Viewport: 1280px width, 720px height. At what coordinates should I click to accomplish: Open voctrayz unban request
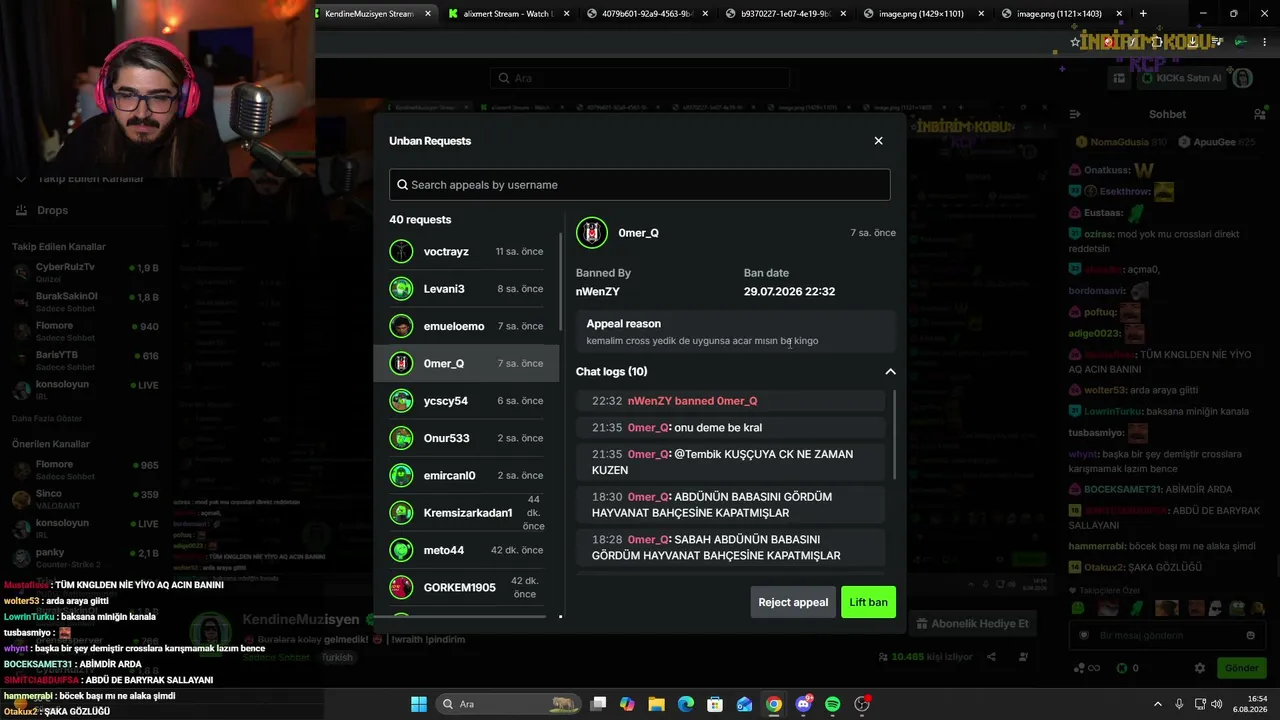point(466,252)
